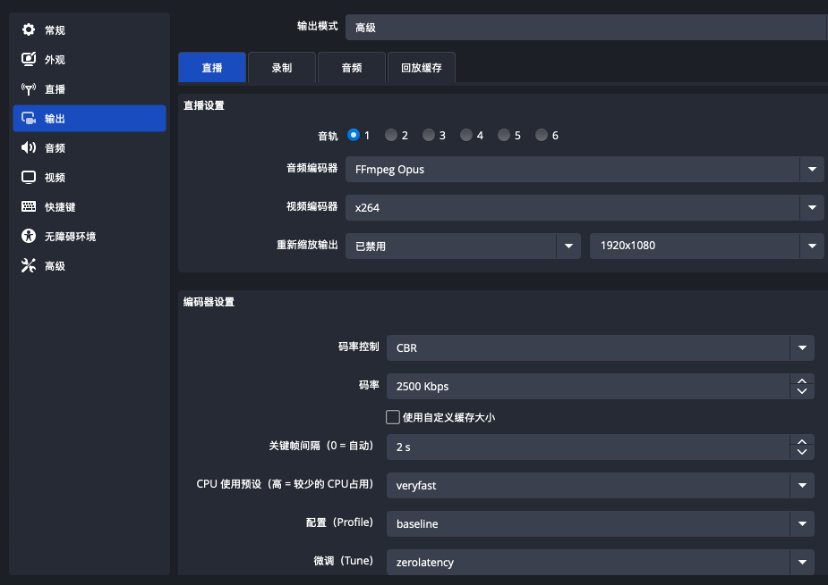This screenshot has height=586, width=828.
Task: Open the 视频编码器 x264 dropdown
Action: [585, 207]
